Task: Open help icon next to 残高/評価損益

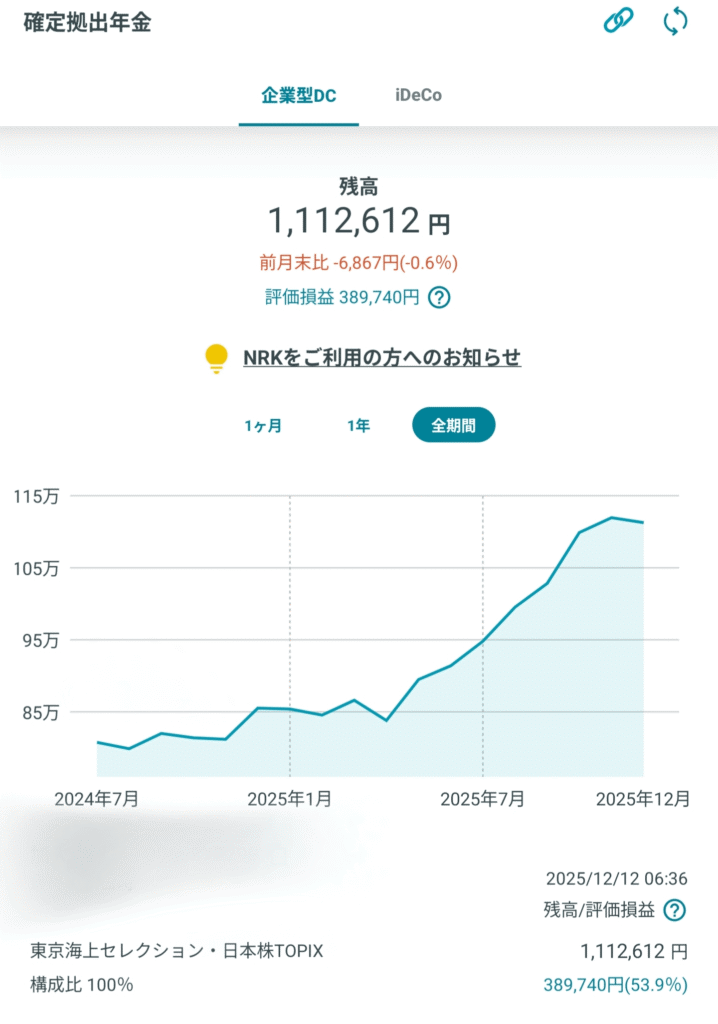Action: [676, 909]
